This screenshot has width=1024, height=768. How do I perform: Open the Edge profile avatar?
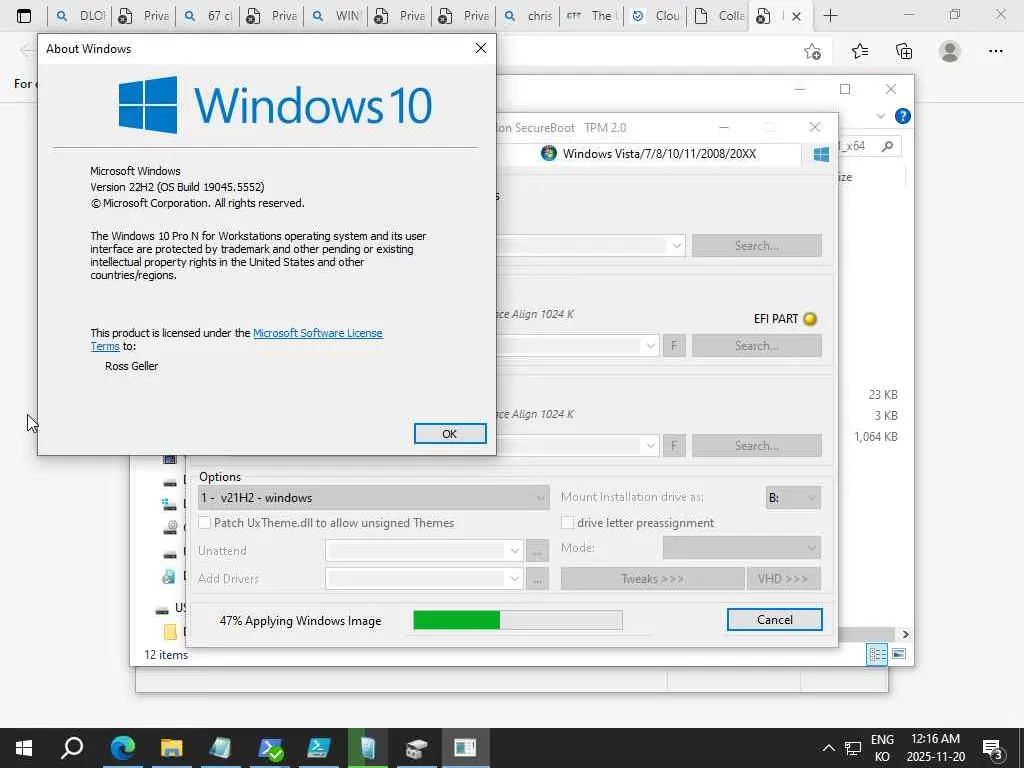(950, 51)
